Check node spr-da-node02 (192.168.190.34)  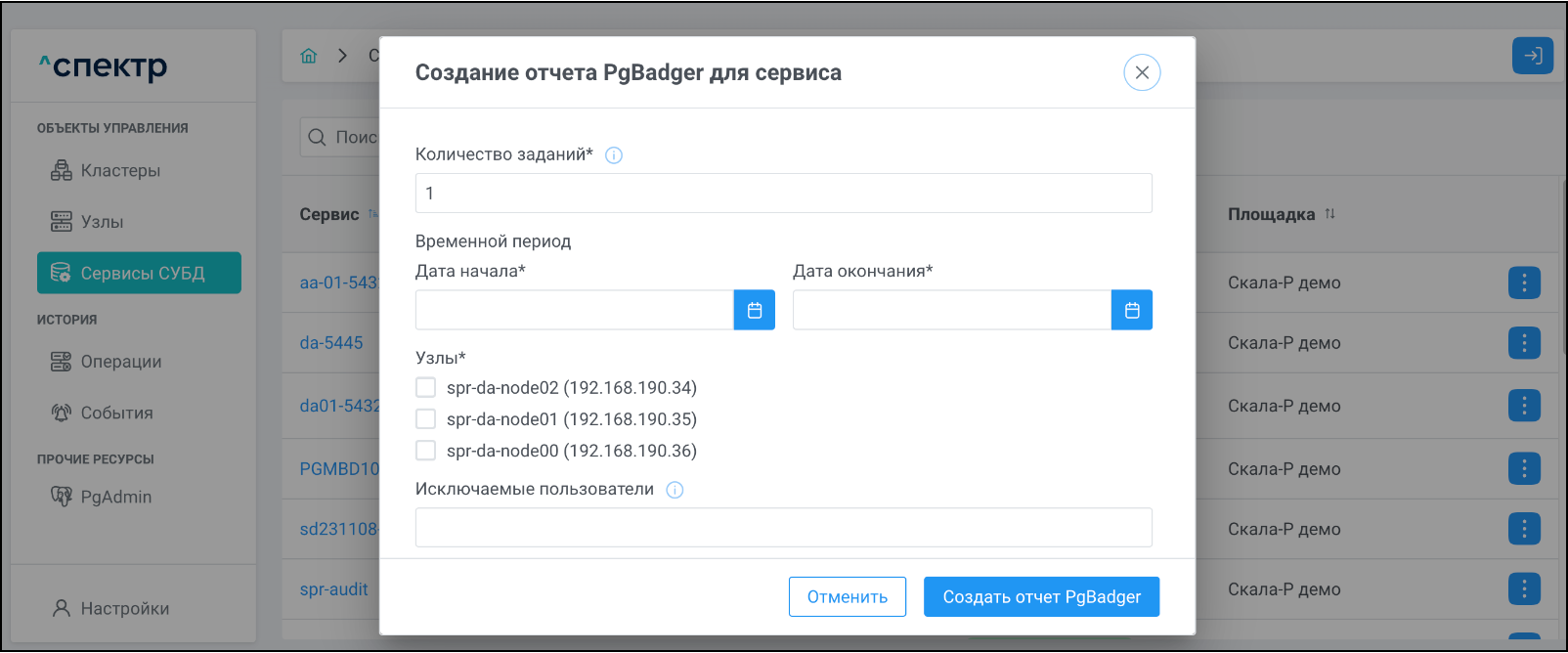pyautogui.click(x=426, y=388)
